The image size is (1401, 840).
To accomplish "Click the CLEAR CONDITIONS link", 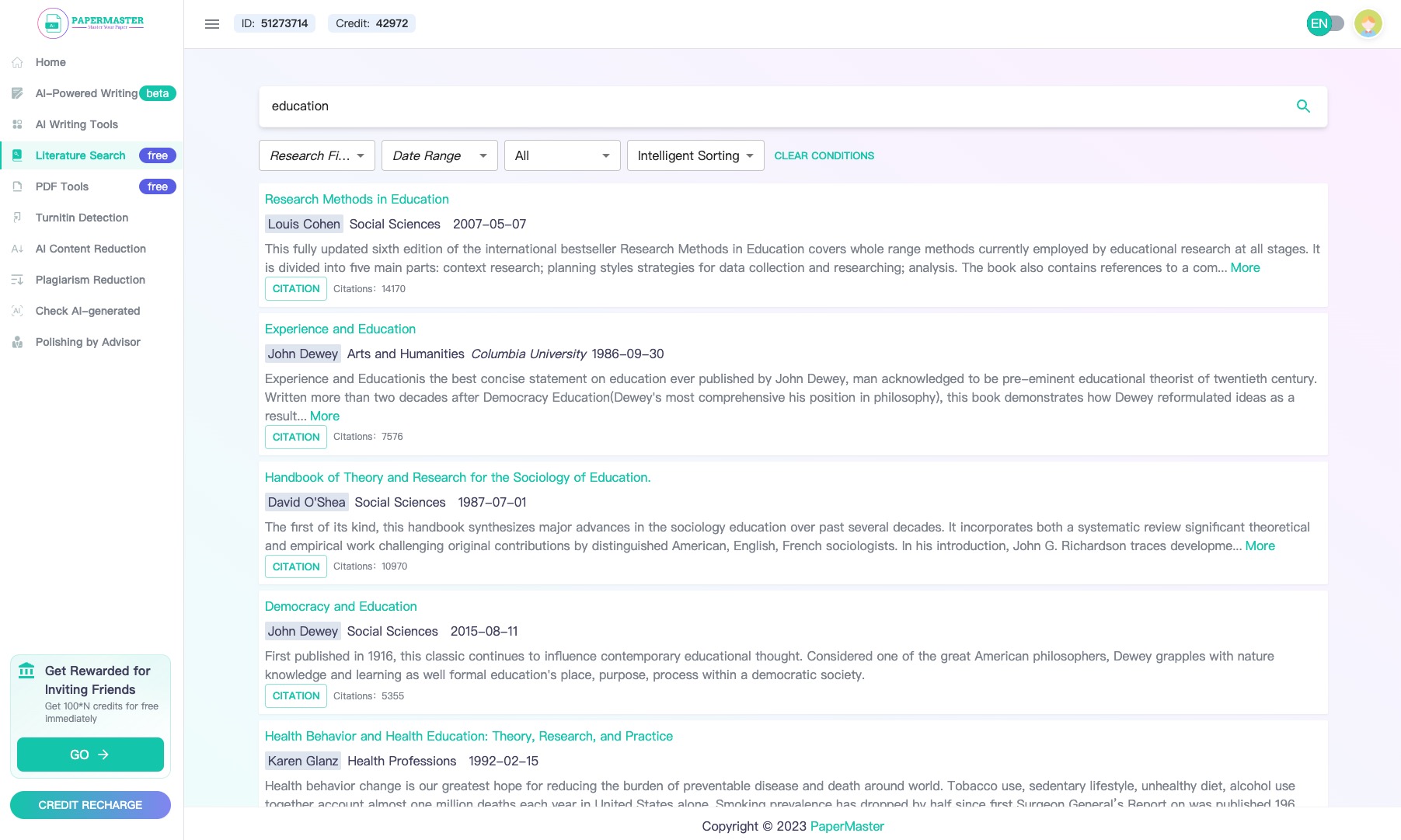I will pyautogui.click(x=824, y=155).
